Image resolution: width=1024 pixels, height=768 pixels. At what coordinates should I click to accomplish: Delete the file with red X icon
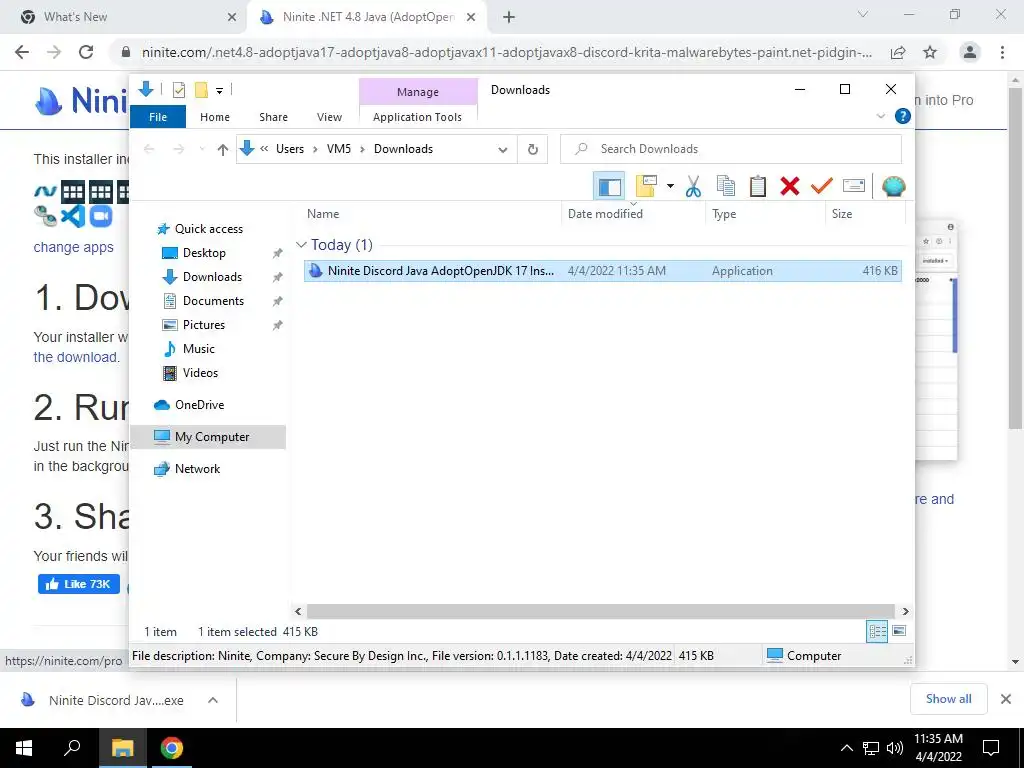coord(790,186)
